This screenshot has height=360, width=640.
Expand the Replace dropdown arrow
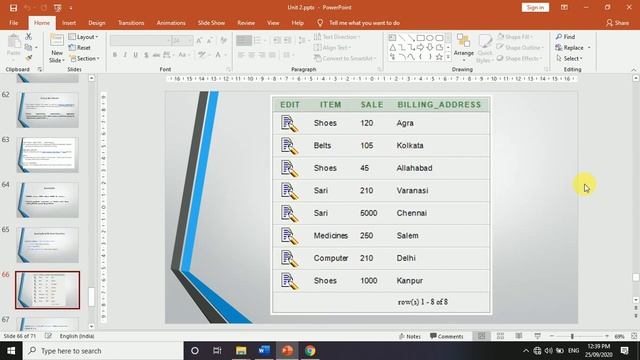click(589, 48)
